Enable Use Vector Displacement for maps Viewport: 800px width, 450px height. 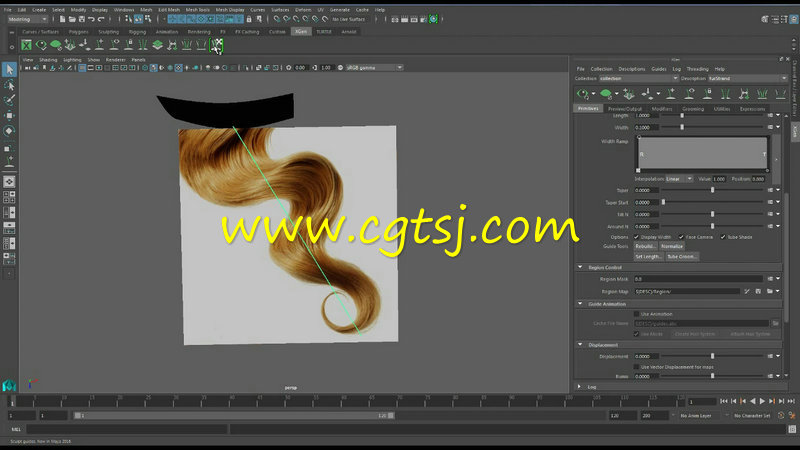636,367
